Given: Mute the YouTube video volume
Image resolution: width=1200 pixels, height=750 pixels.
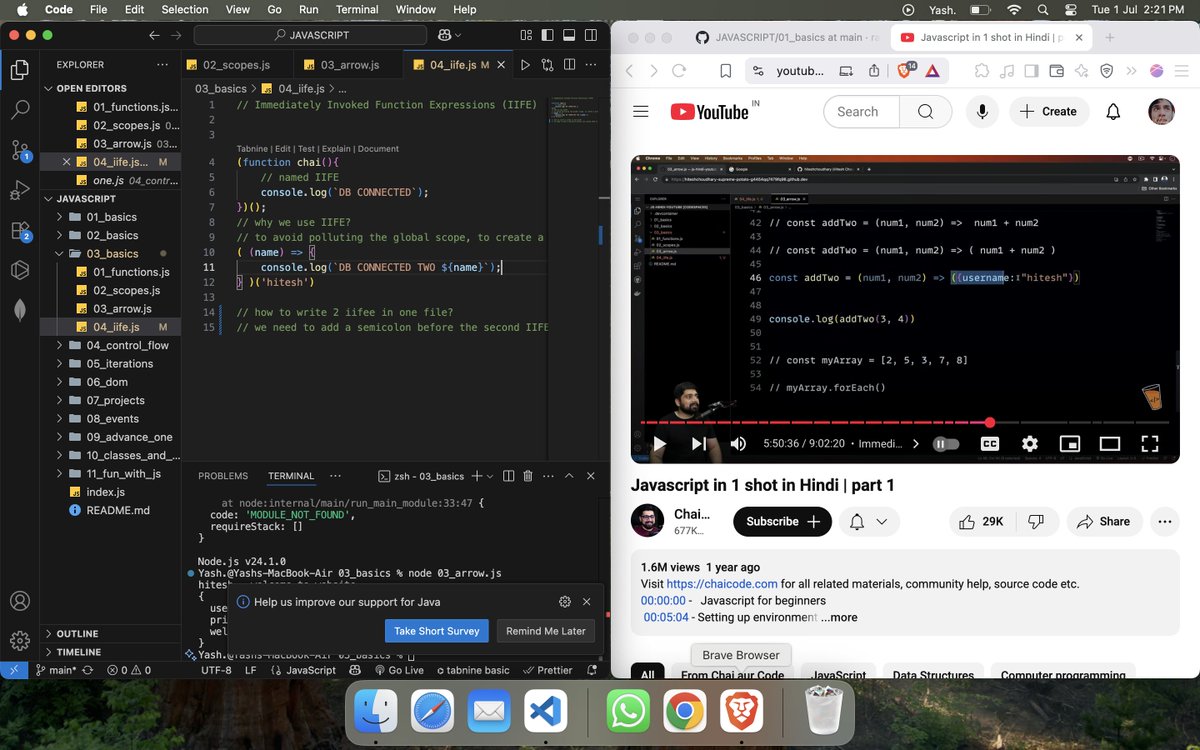Looking at the screenshot, I should tap(738, 443).
